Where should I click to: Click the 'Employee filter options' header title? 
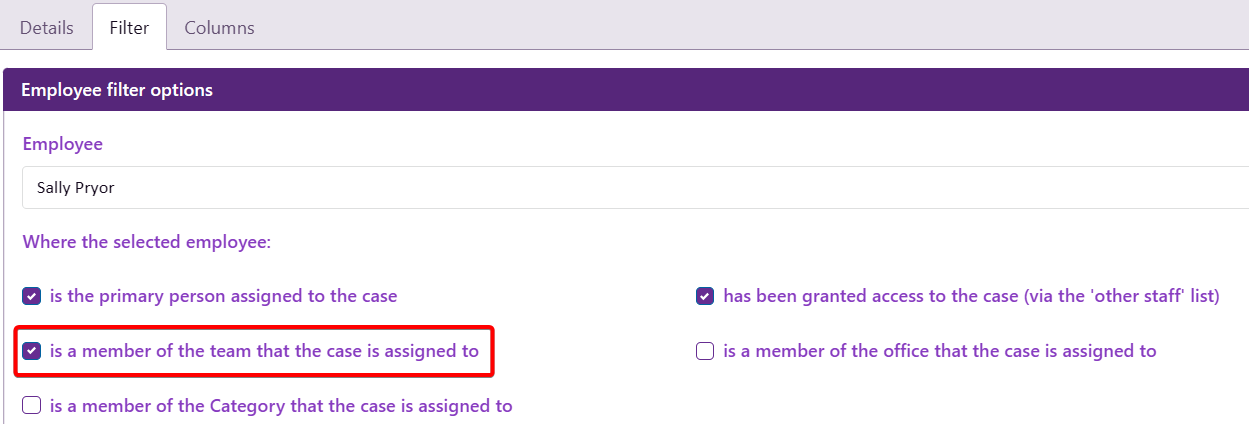coord(117,90)
